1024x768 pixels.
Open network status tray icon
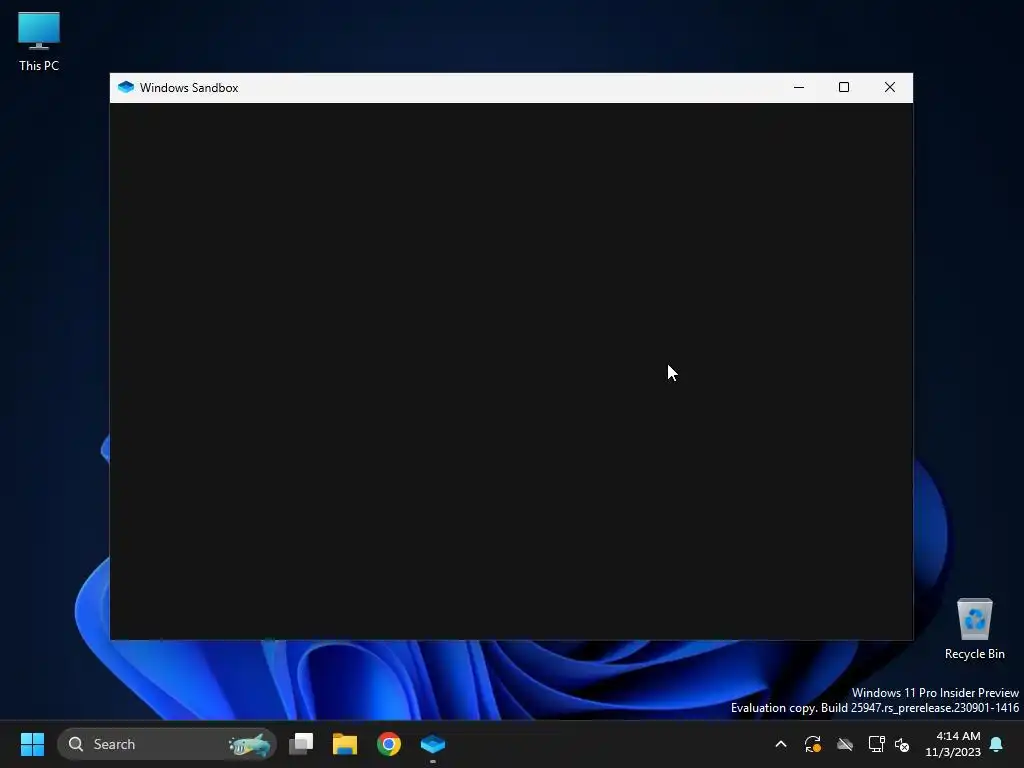(876, 744)
